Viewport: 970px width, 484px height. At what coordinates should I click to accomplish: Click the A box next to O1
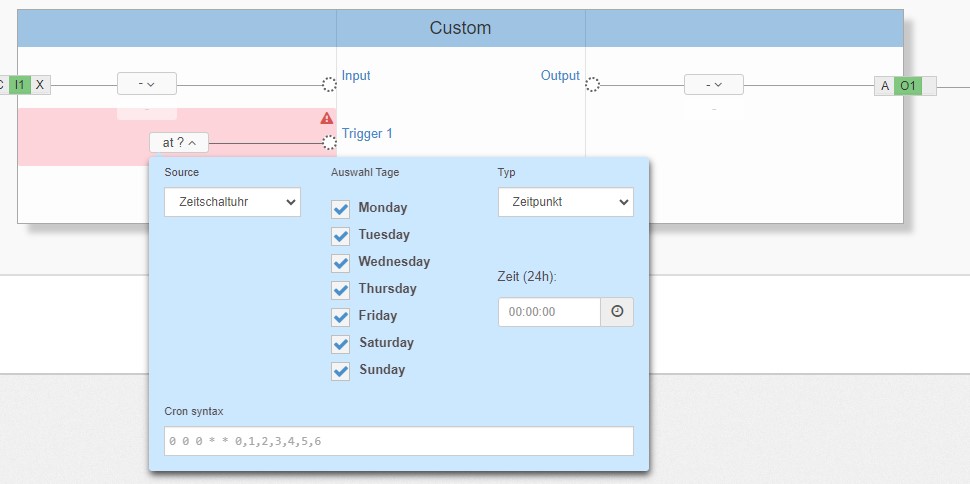[x=884, y=86]
